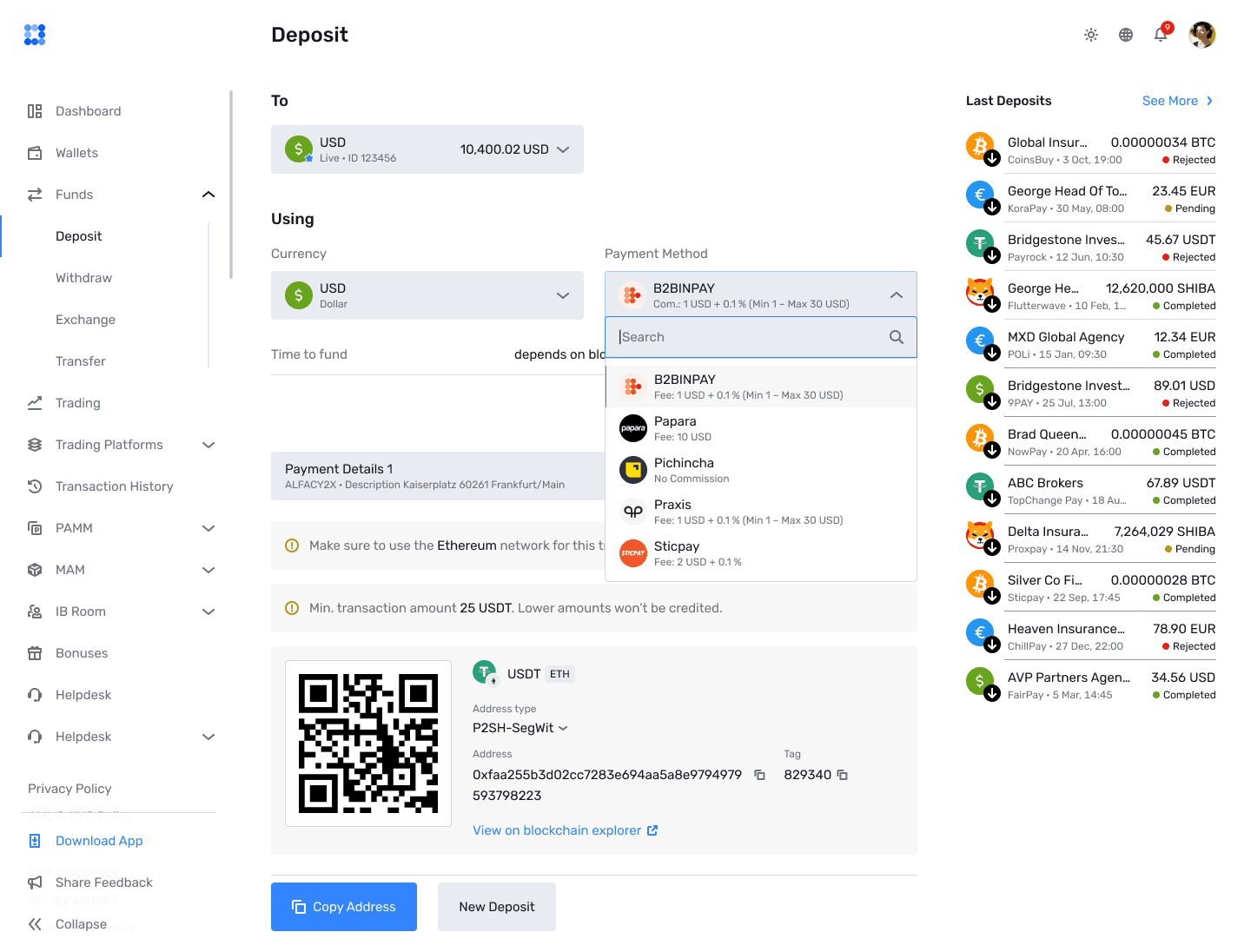Expand the PAMM sidebar section
Viewport: 1251px width, 952px height.
pos(208,527)
